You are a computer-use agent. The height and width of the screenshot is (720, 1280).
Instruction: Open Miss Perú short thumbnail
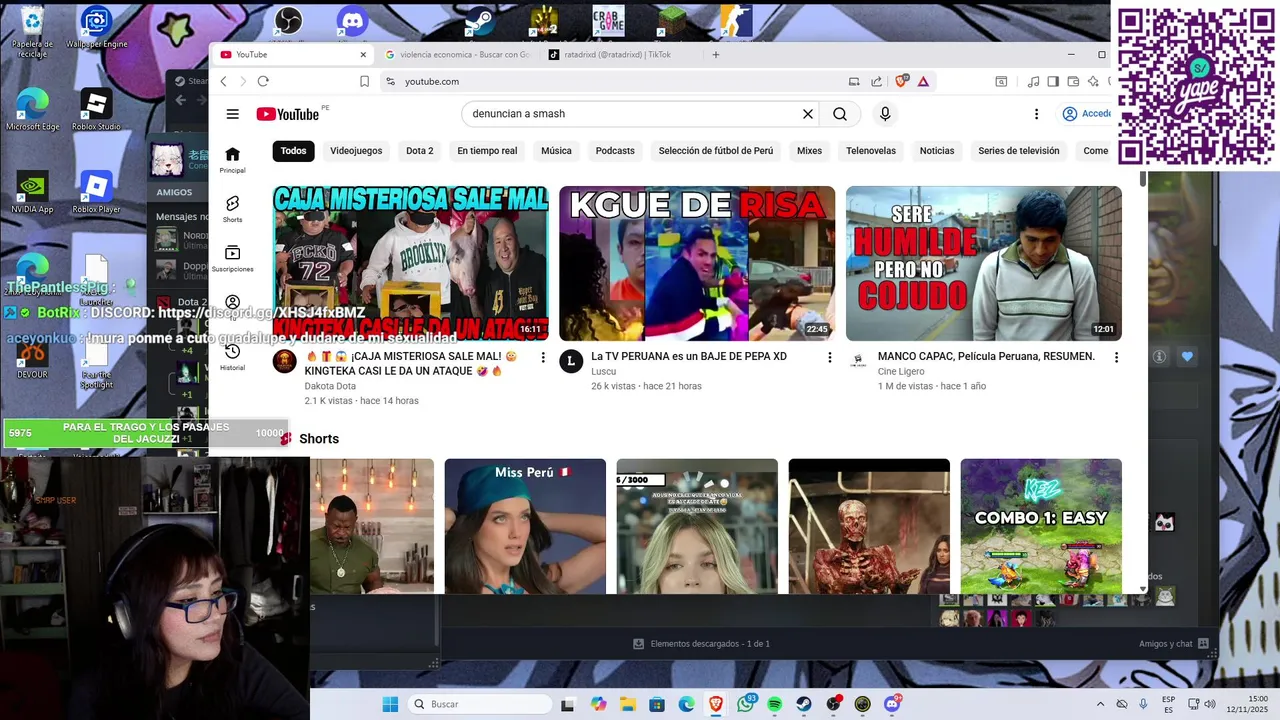coord(525,526)
